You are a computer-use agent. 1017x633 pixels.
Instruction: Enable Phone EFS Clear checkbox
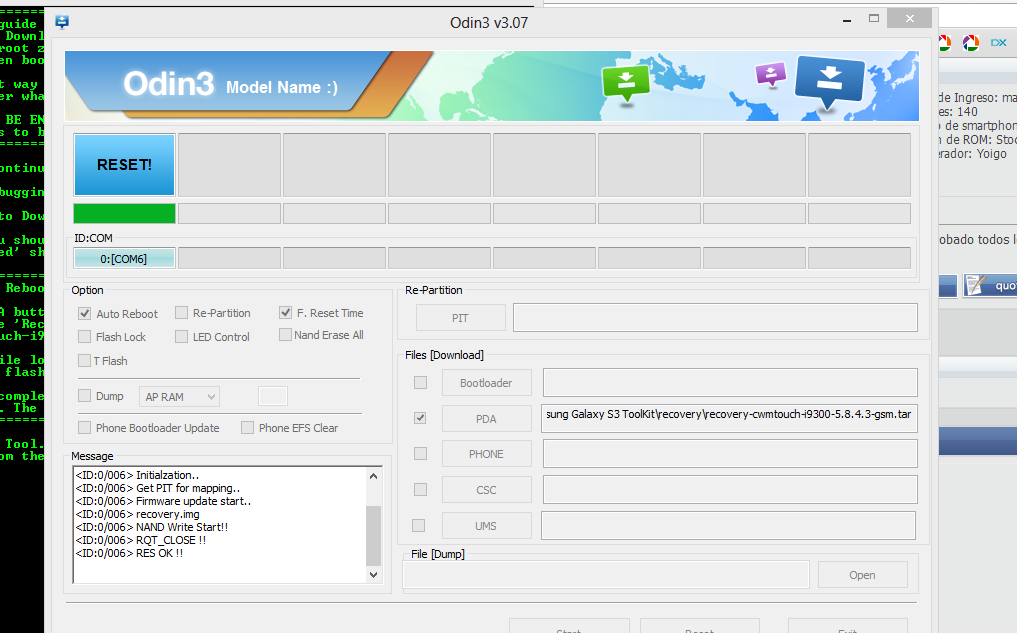click(x=247, y=427)
